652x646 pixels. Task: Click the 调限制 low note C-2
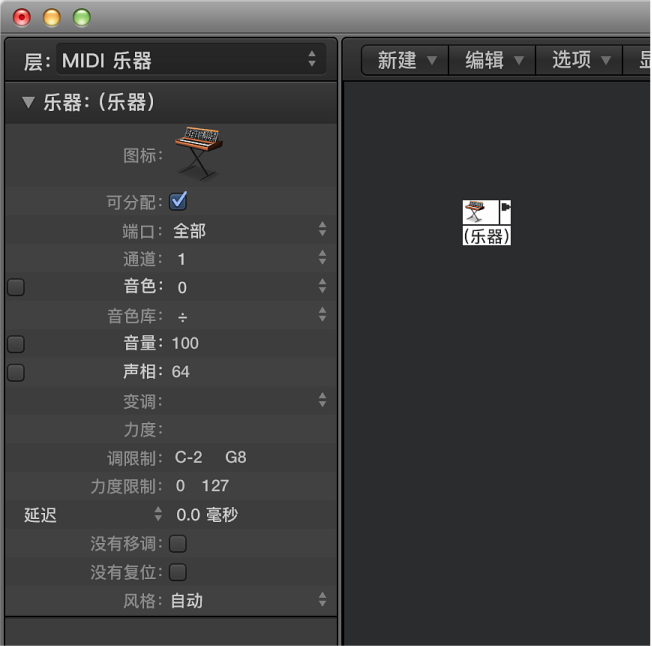pyautogui.click(x=188, y=457)
